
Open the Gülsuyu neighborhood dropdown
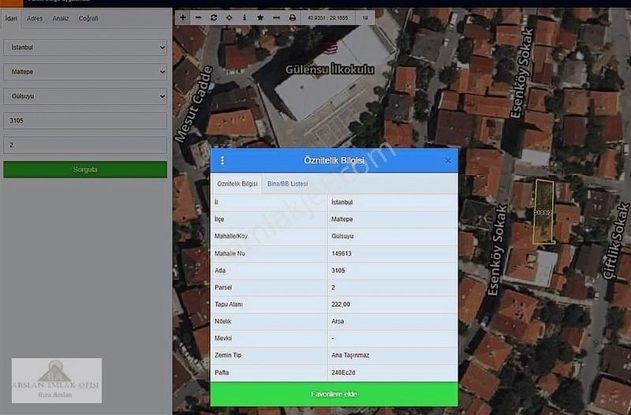click(85, 96)
